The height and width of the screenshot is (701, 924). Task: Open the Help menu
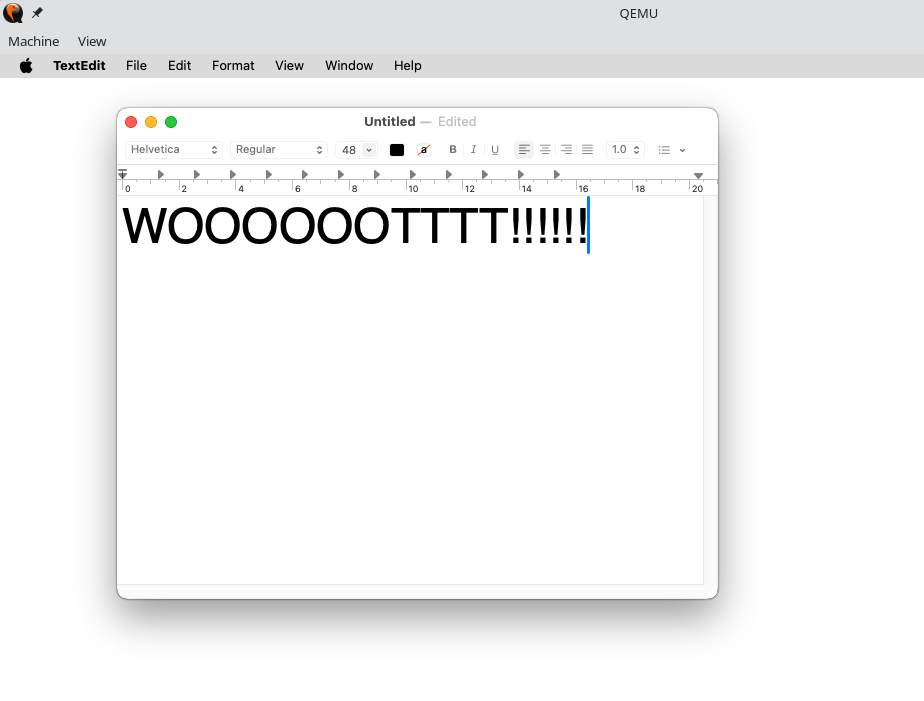tap(408, 66)
